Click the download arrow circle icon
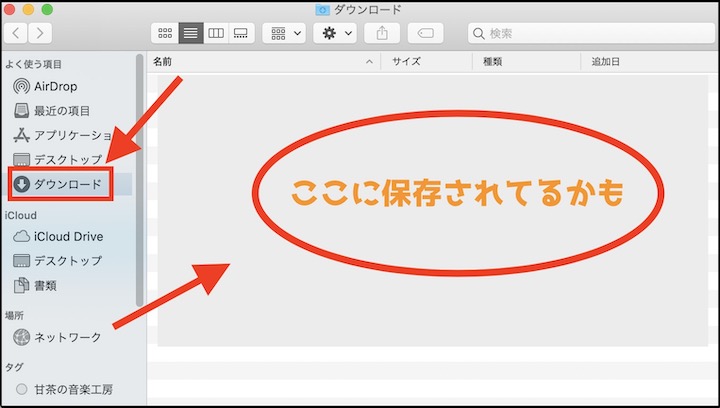 pos(22,184)
